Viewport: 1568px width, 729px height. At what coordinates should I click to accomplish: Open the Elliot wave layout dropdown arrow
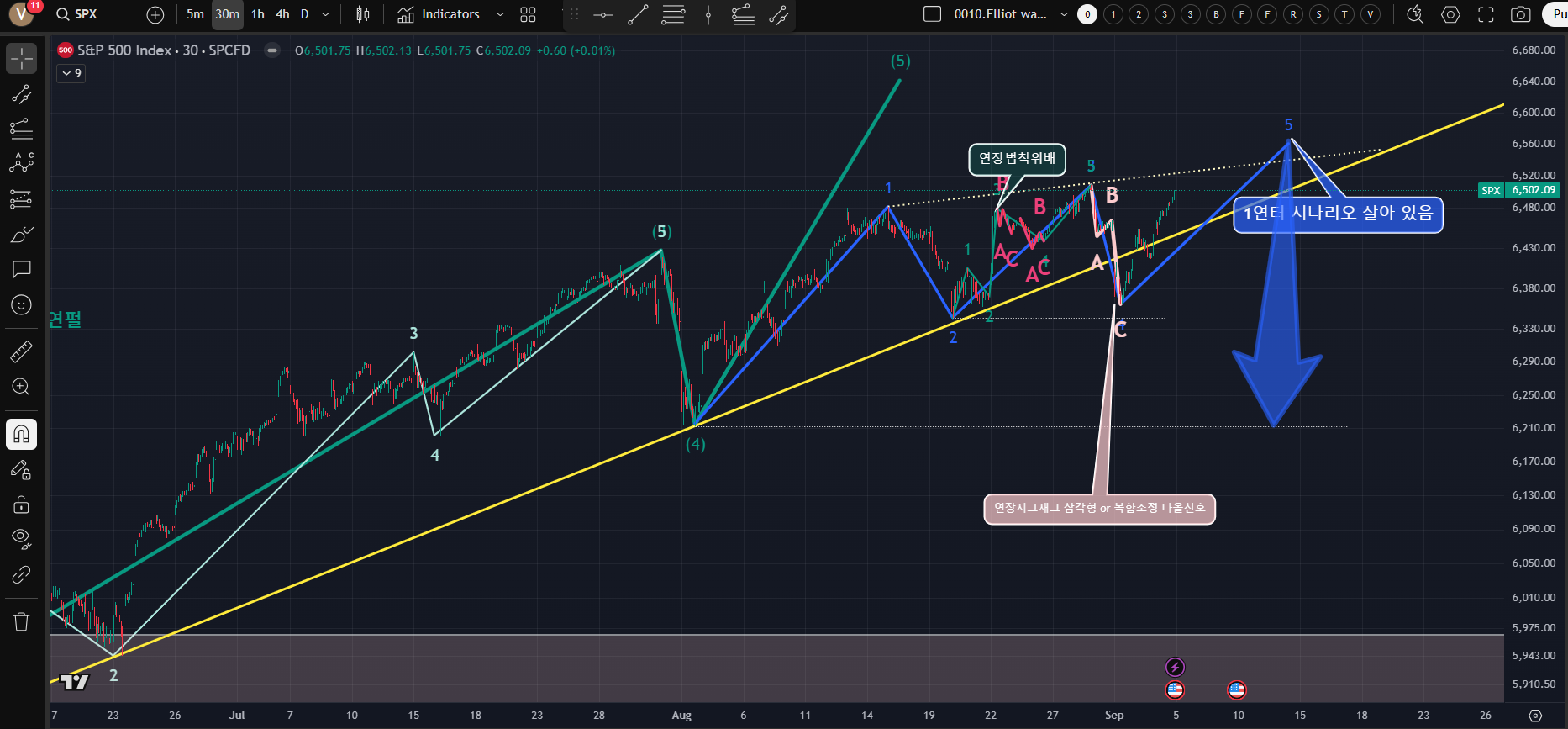[x=1064, y=14]
